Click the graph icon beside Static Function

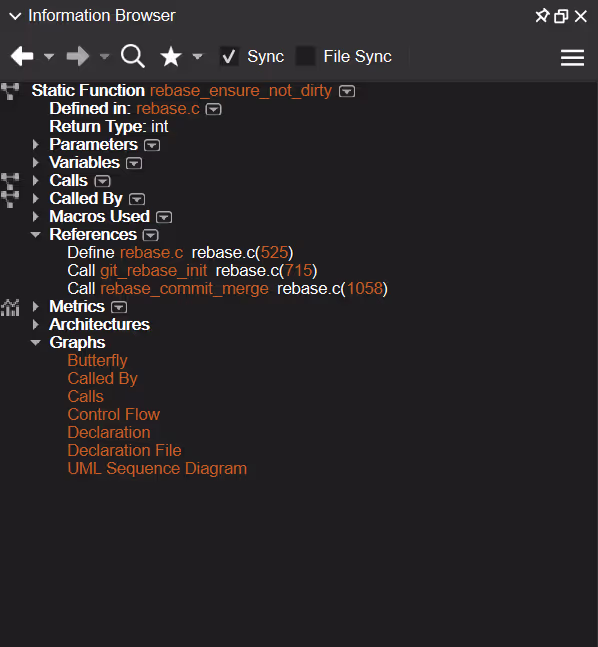tap(10, 91)
